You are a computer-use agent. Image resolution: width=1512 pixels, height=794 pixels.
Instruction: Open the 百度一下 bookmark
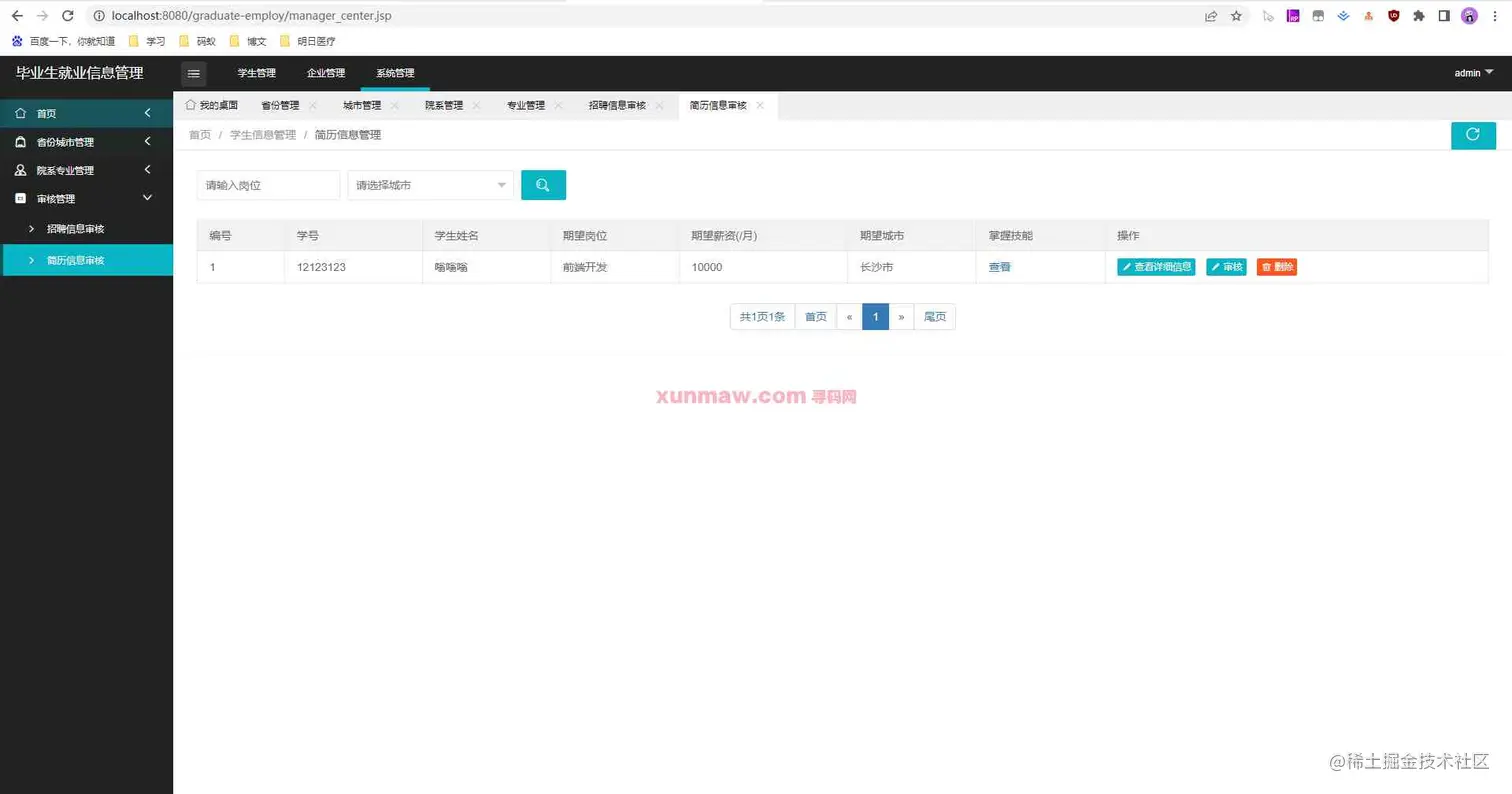[63, 42]
